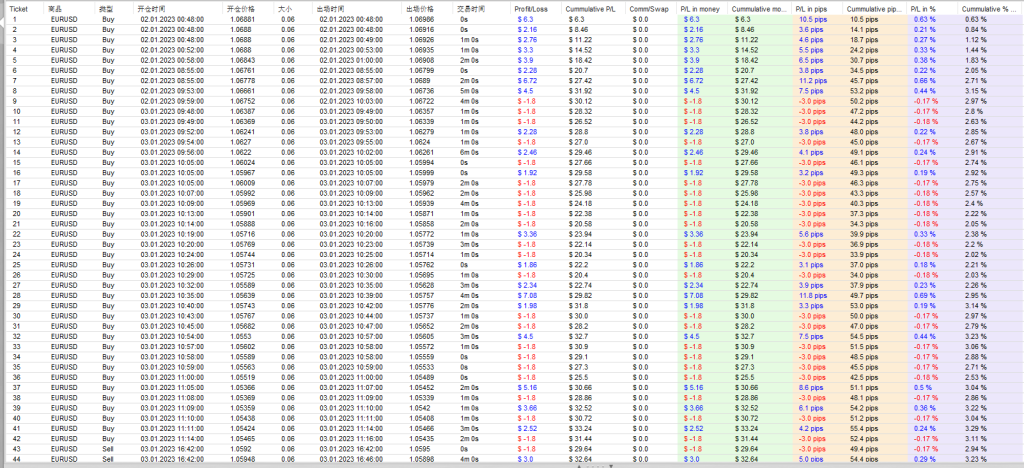The image size is (1024, 468).
Task: Click the Sell cell in ticket 43 row
Action: point(108,450)
